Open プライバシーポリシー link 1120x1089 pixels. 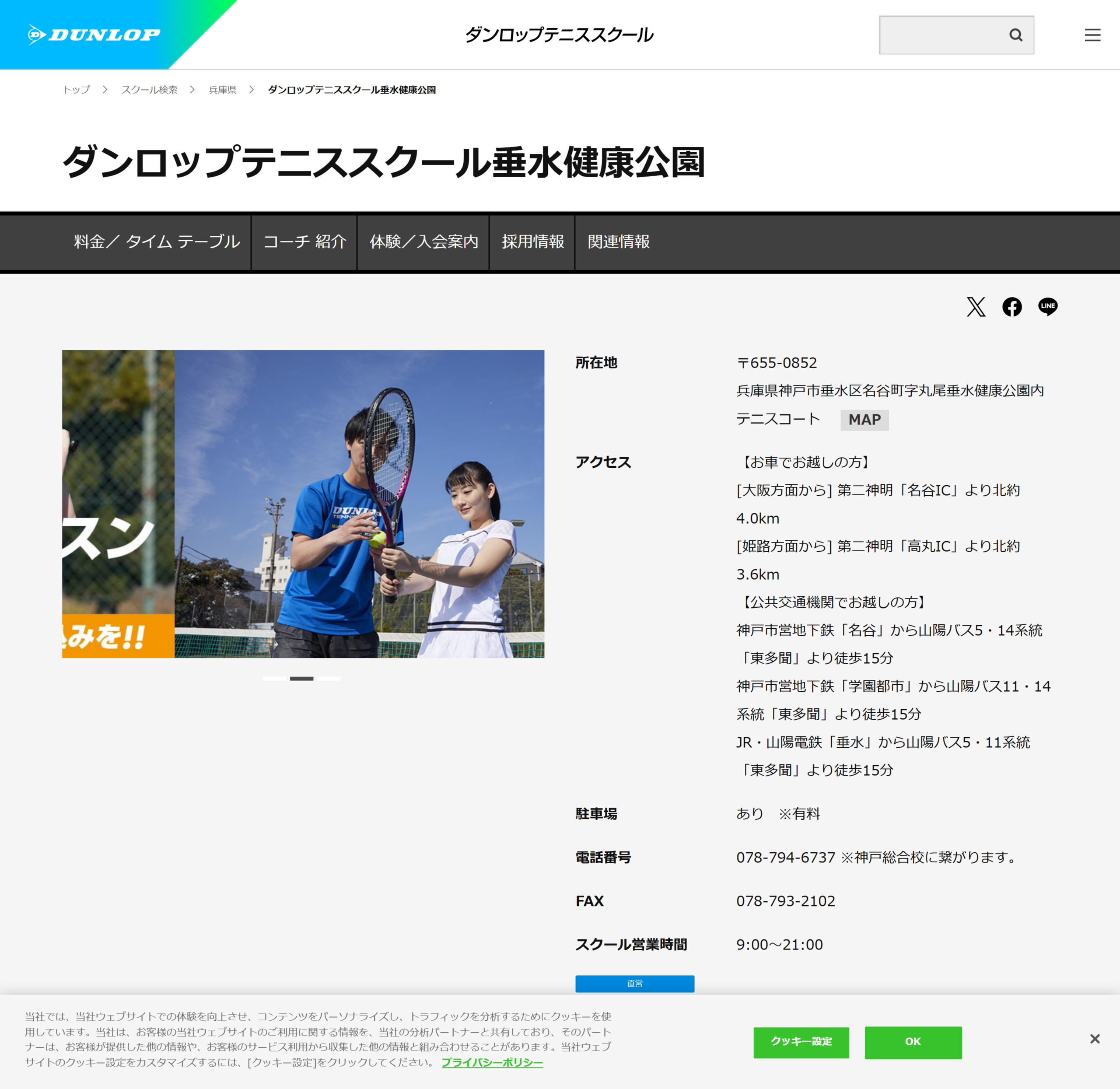492,1062
